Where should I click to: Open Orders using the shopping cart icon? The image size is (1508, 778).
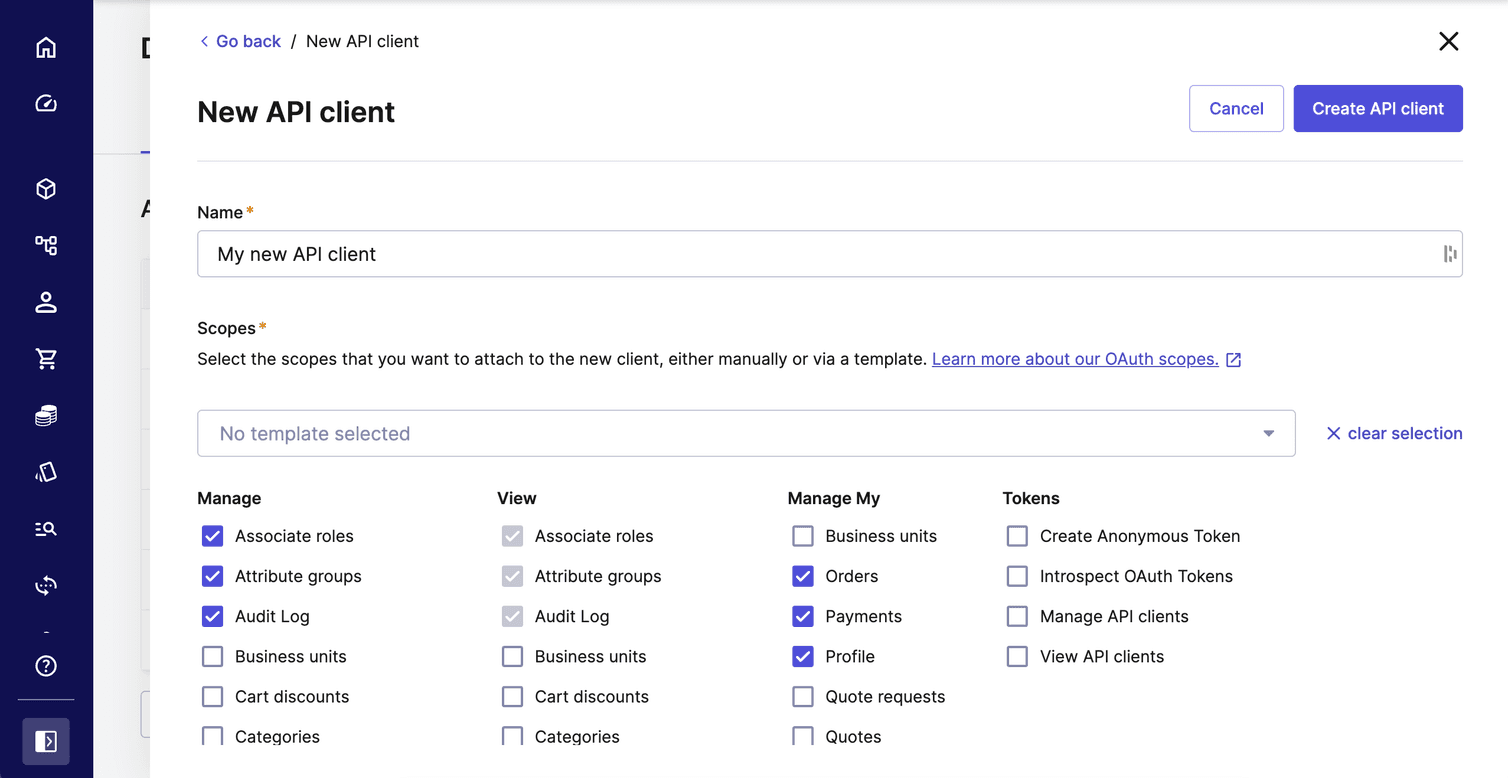pyautogui.click(x=46, y=359)
